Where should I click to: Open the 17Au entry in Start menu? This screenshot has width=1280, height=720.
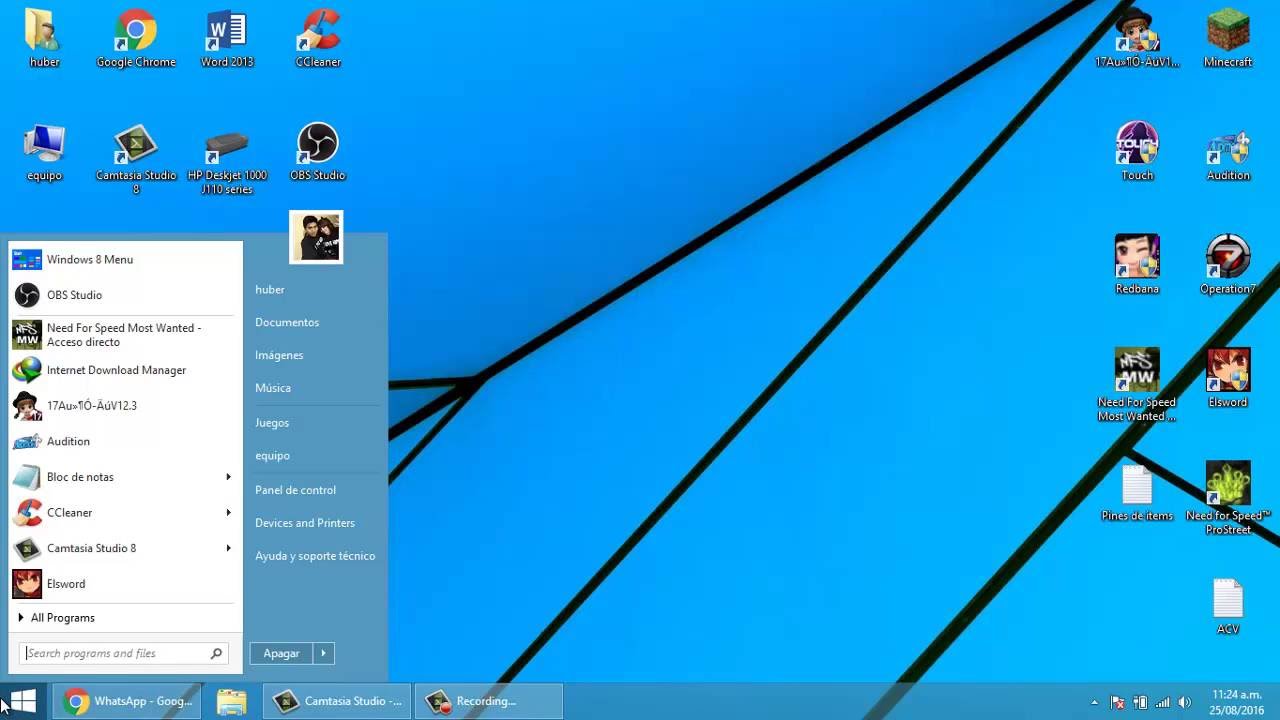click(125, 406)
